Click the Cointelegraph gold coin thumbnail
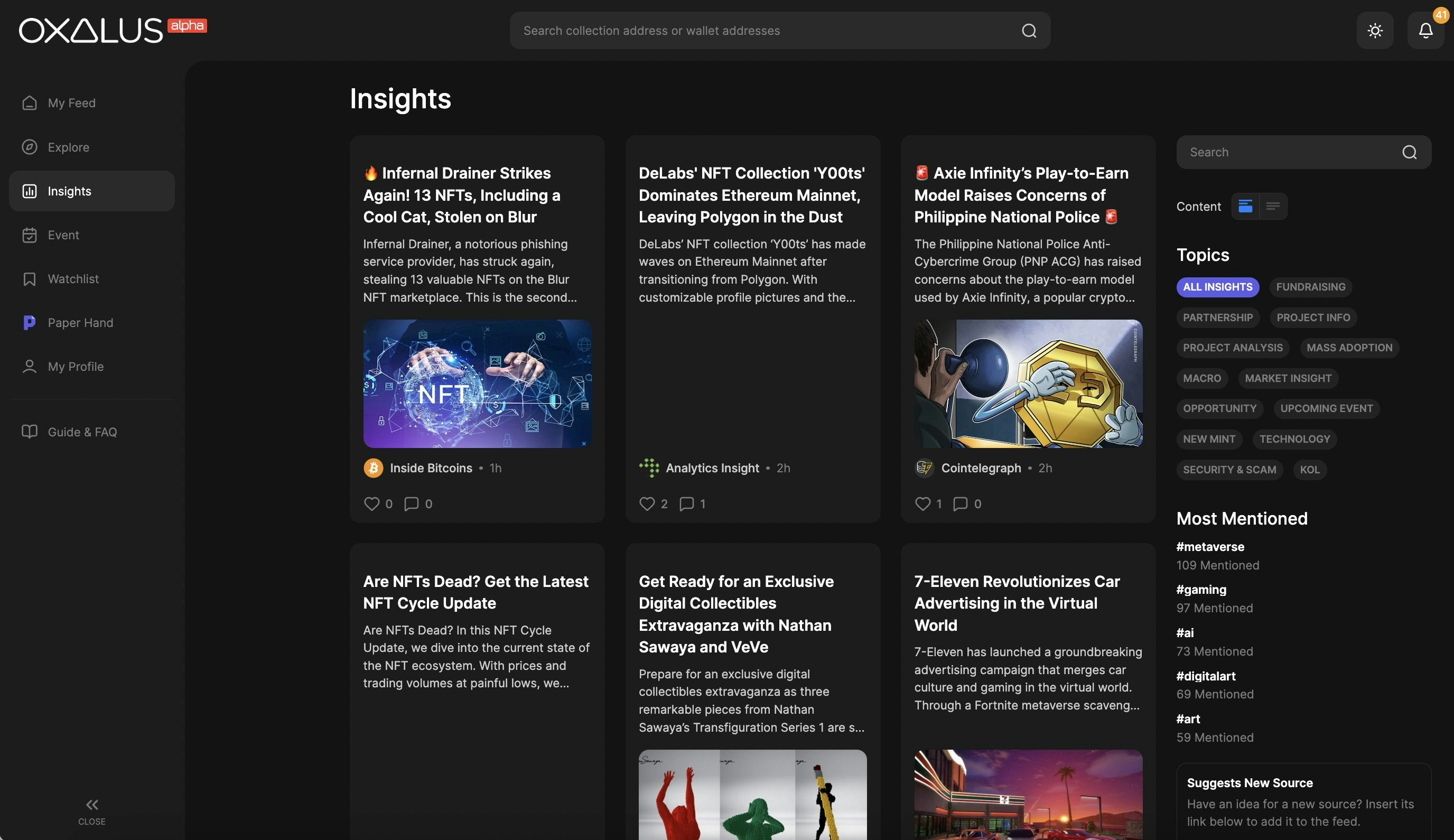Image resolution: width=1454 pixels, height=840 pixels. coord(1028,384)
